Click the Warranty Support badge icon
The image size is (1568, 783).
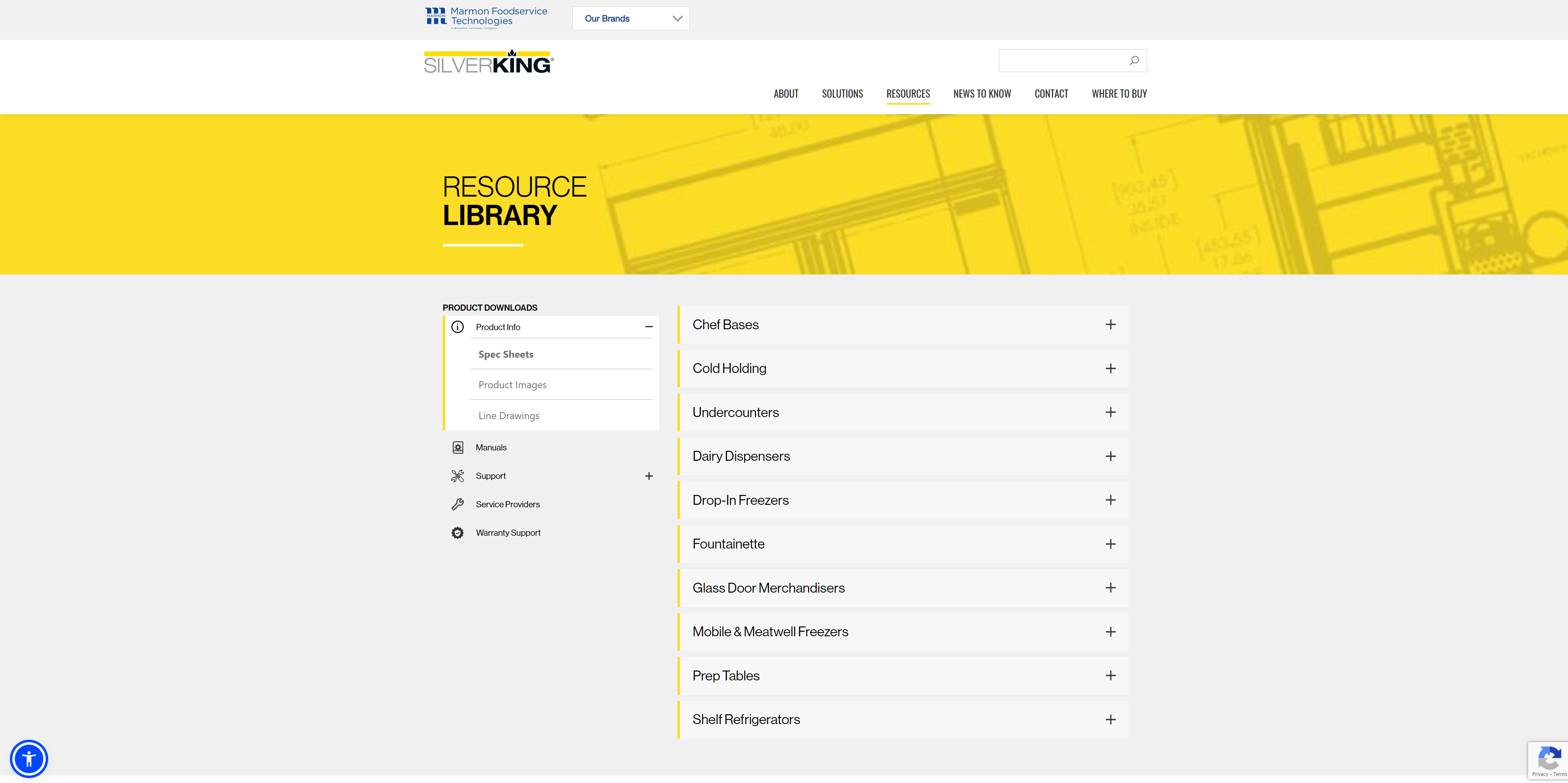point(458,533)
